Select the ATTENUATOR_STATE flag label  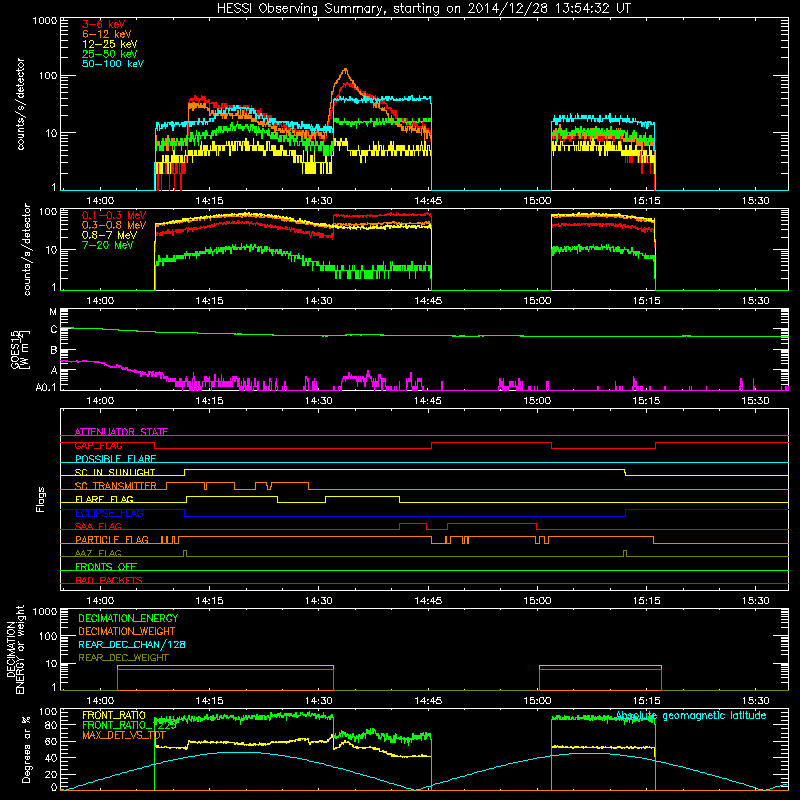pos(121,432)
